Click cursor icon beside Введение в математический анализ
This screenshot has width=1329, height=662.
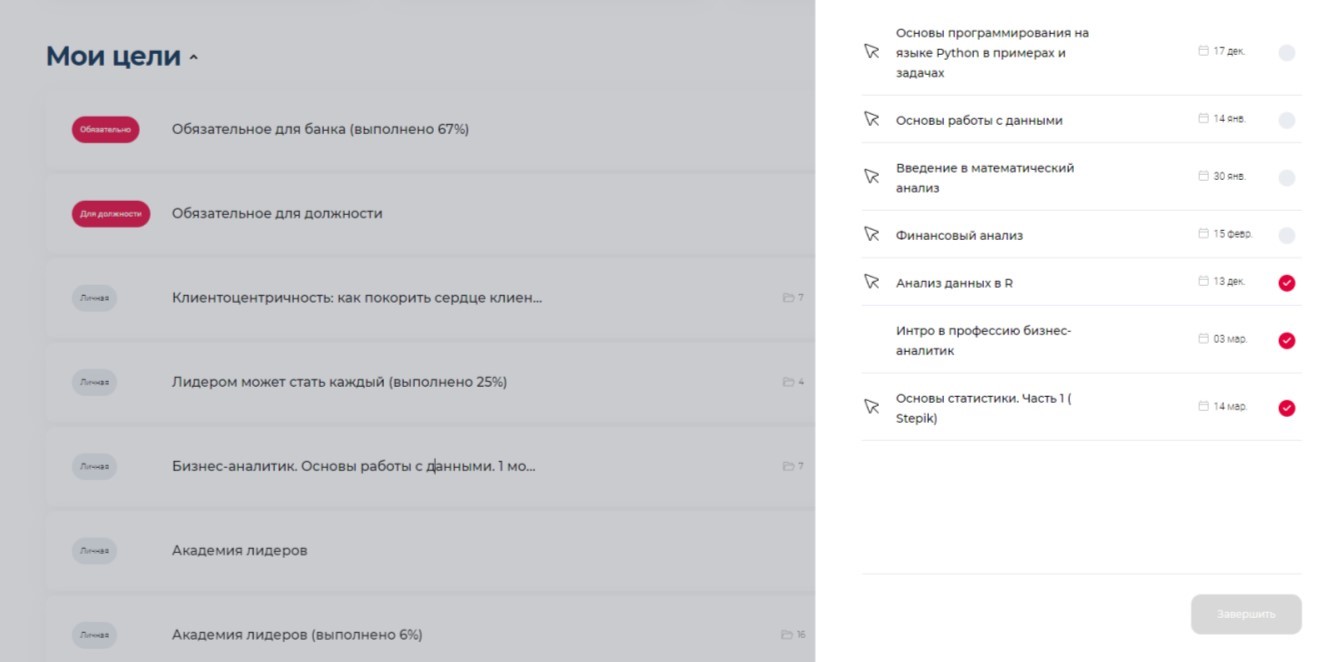coord(871,177)
